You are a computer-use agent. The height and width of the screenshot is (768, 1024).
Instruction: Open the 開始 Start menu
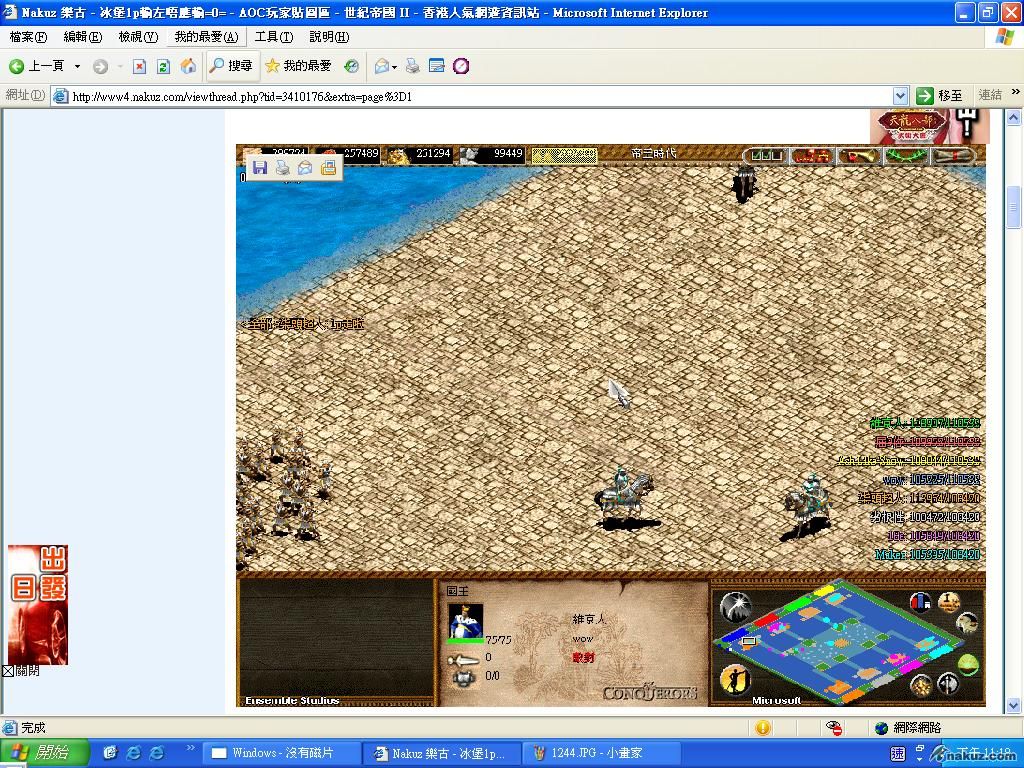click(44, 753)
